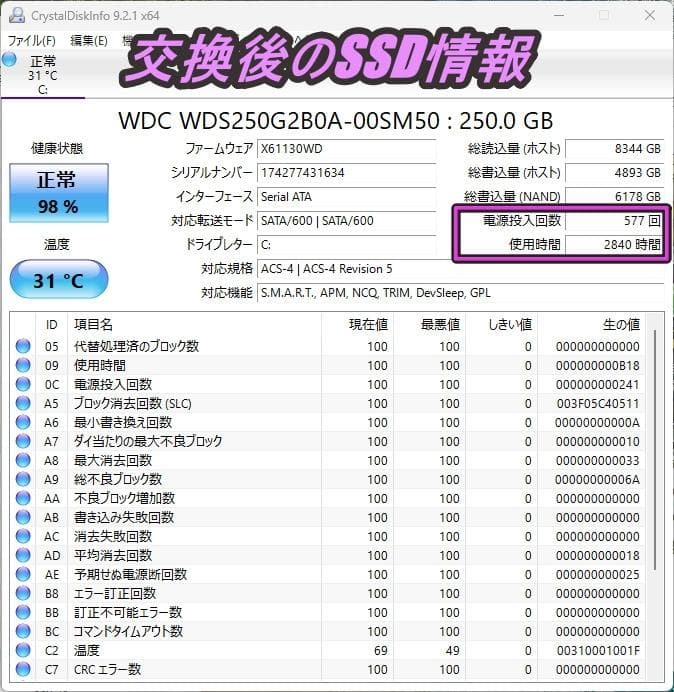Click the 生の値 column header
The width and height of the screenshot is (674, 692).
click(x=591, y=325)
